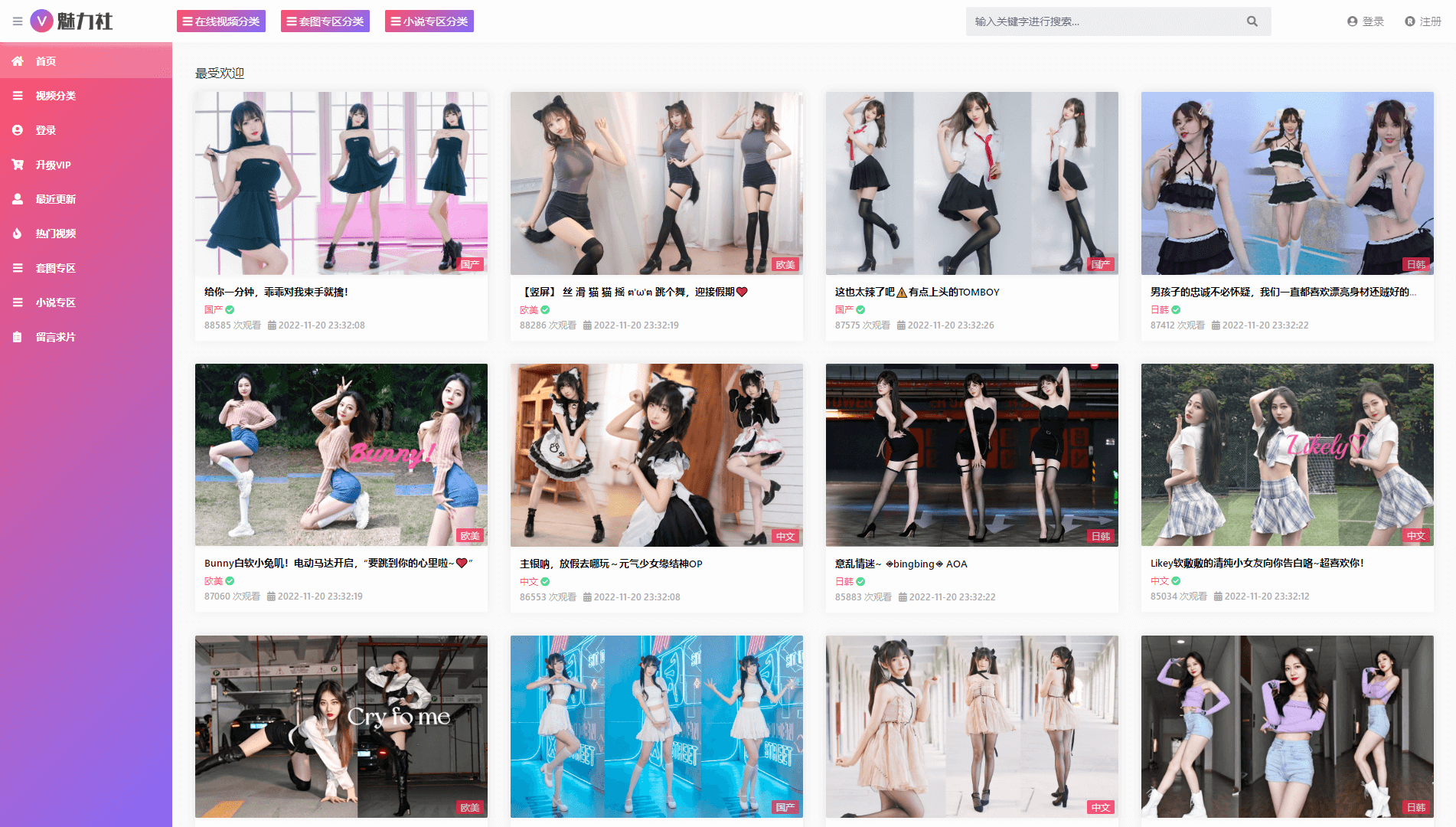This screenshot has height=827, width=1456.
Task: Select 视频分类 in the sidebar
Action: [x=55, y=96]
